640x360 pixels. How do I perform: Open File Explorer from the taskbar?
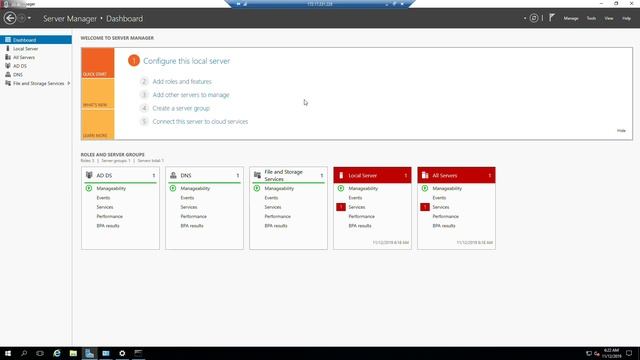[x=73, y=353]
